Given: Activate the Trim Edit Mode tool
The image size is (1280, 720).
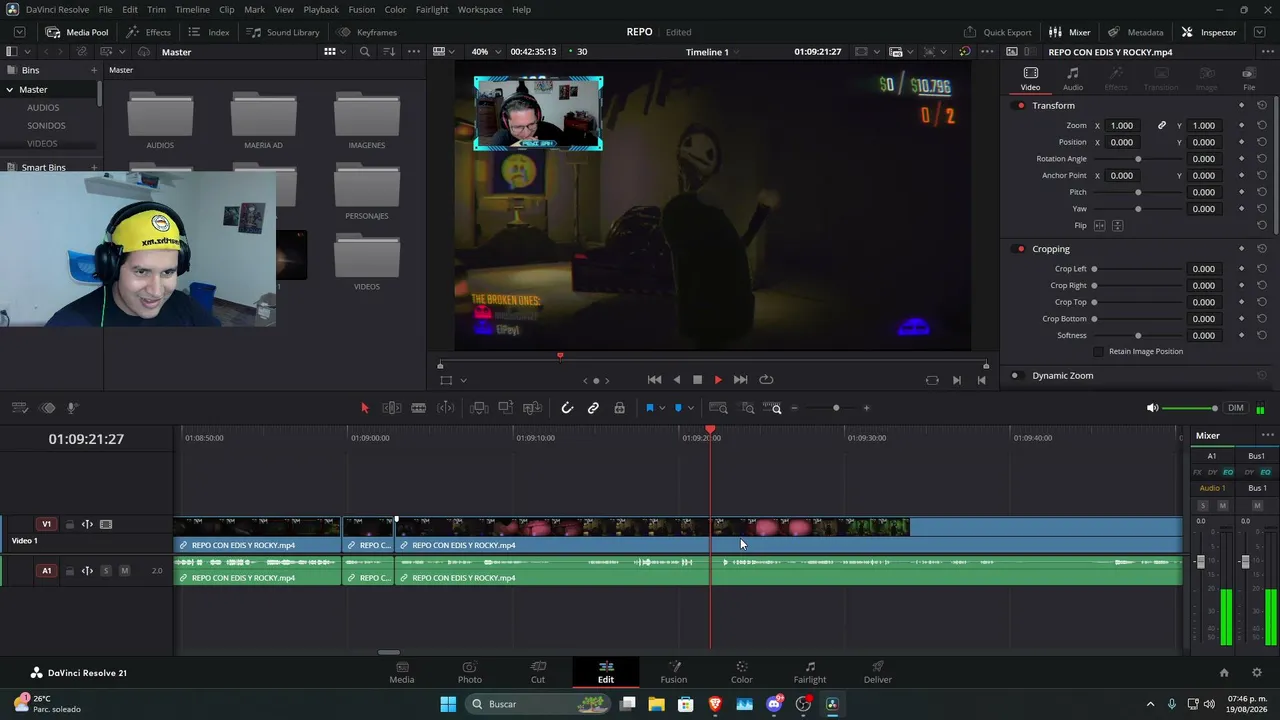Looking at the screenshot, I should point(392,408).
